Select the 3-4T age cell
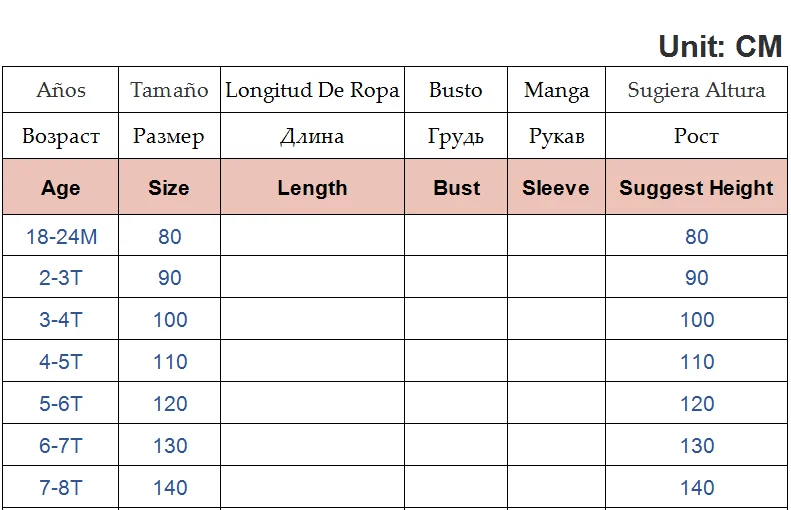The width and height of the screenshot is (791, 510). coord(61,320)
